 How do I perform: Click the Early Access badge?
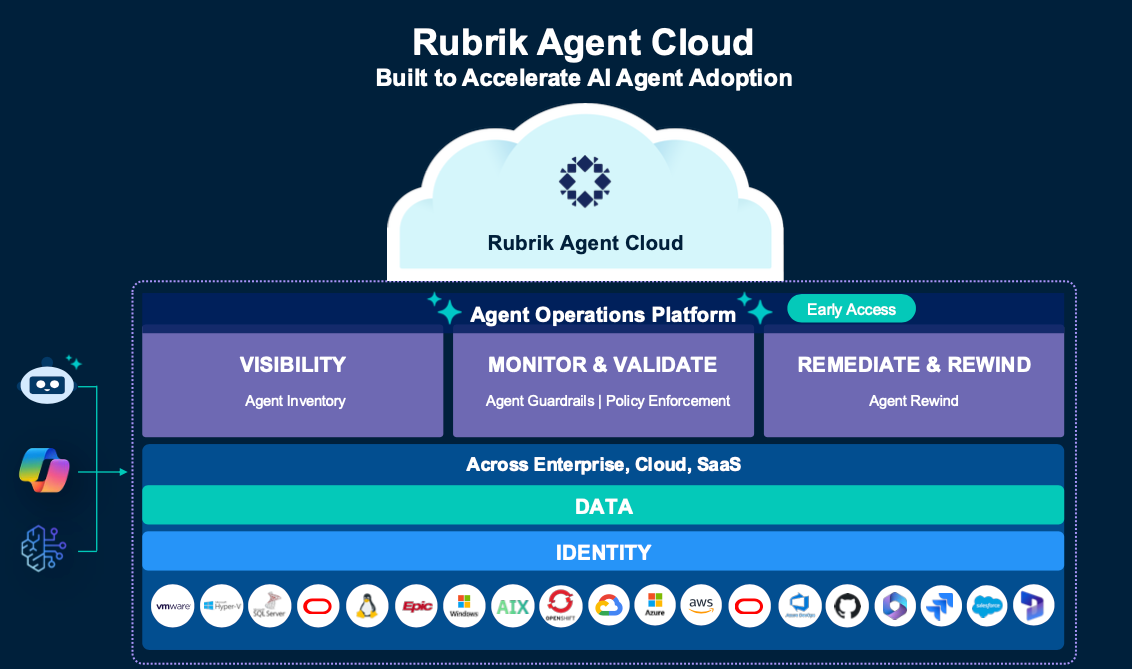851,309
